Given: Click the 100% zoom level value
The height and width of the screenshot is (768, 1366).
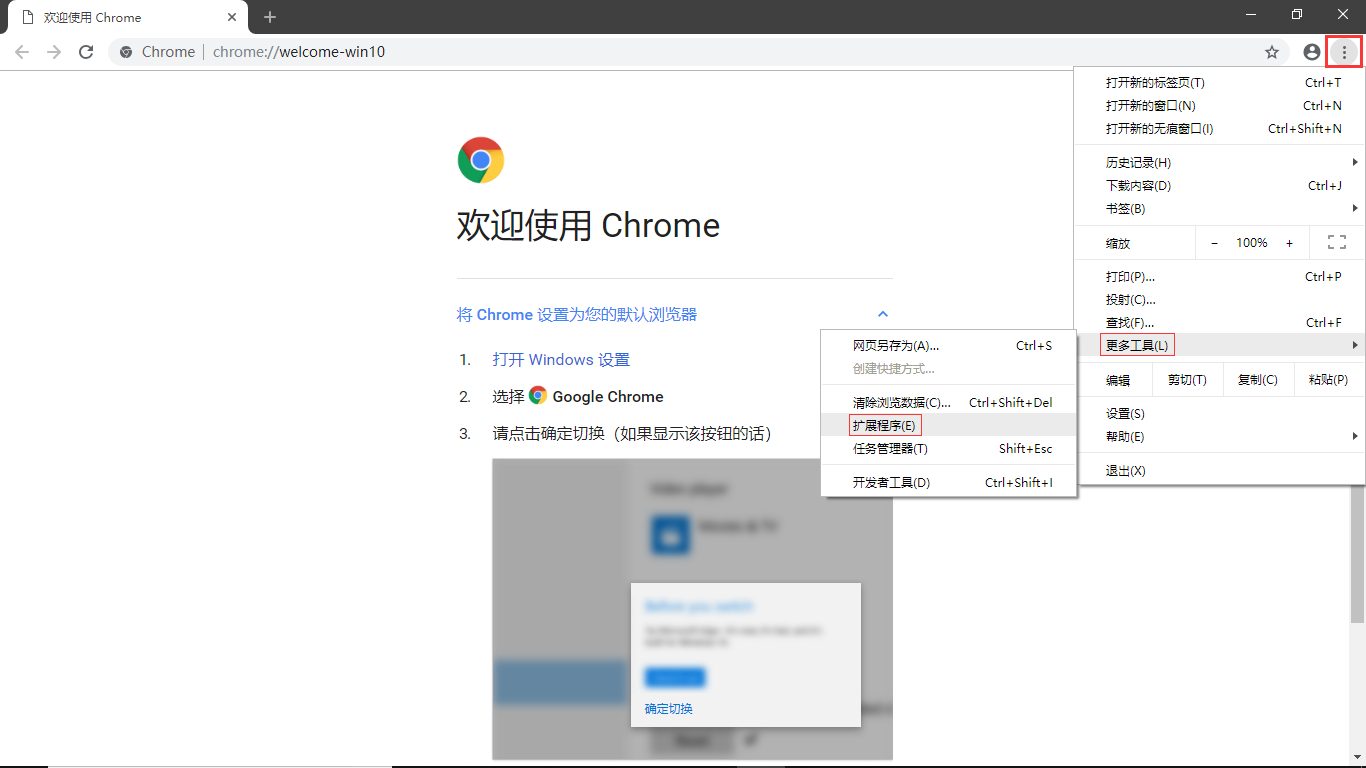Looking at the screenshot, I should [1252, 242].
